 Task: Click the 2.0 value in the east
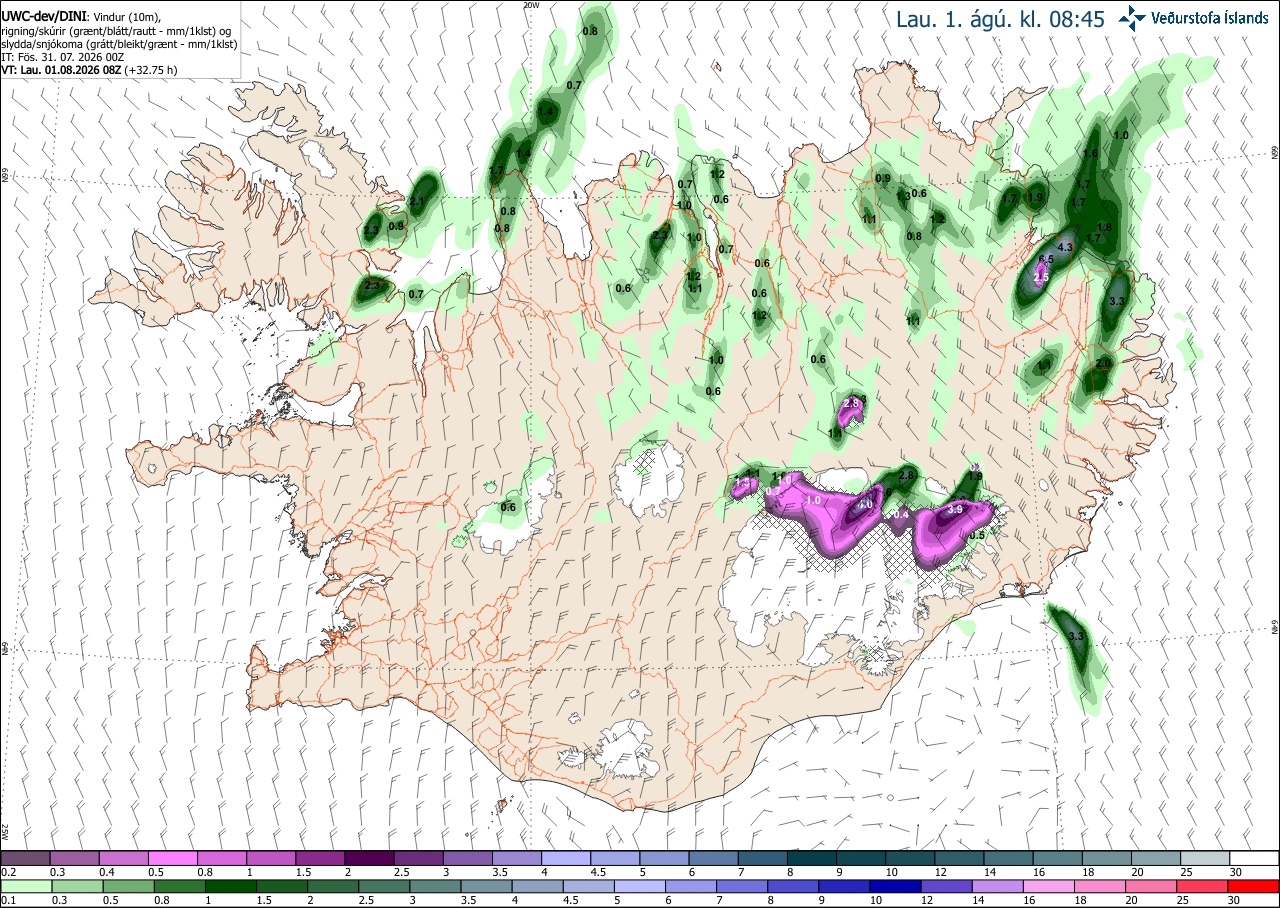(x=1103, y=363)
